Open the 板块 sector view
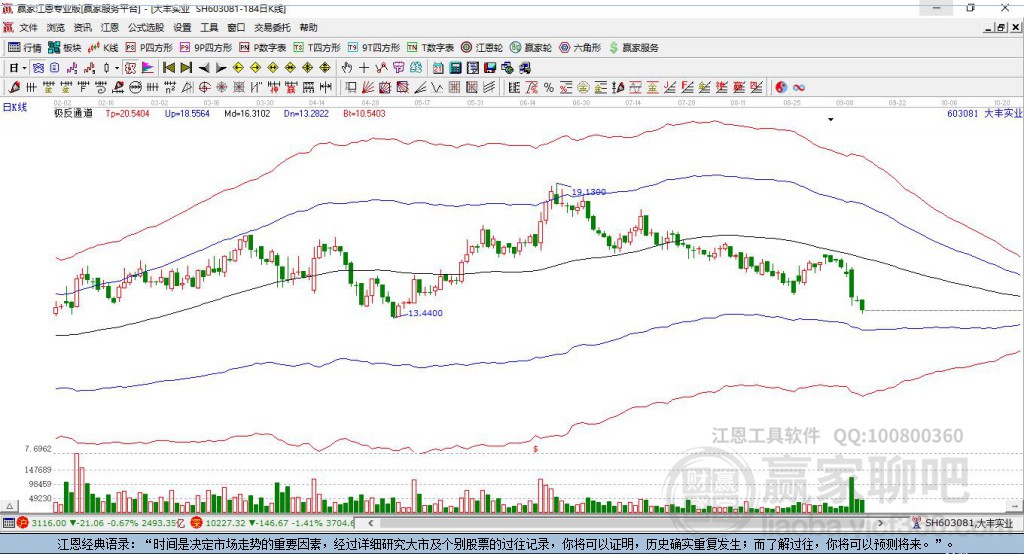The height and width of the screenshot is (554, 1024). click(x=64, y=48)
